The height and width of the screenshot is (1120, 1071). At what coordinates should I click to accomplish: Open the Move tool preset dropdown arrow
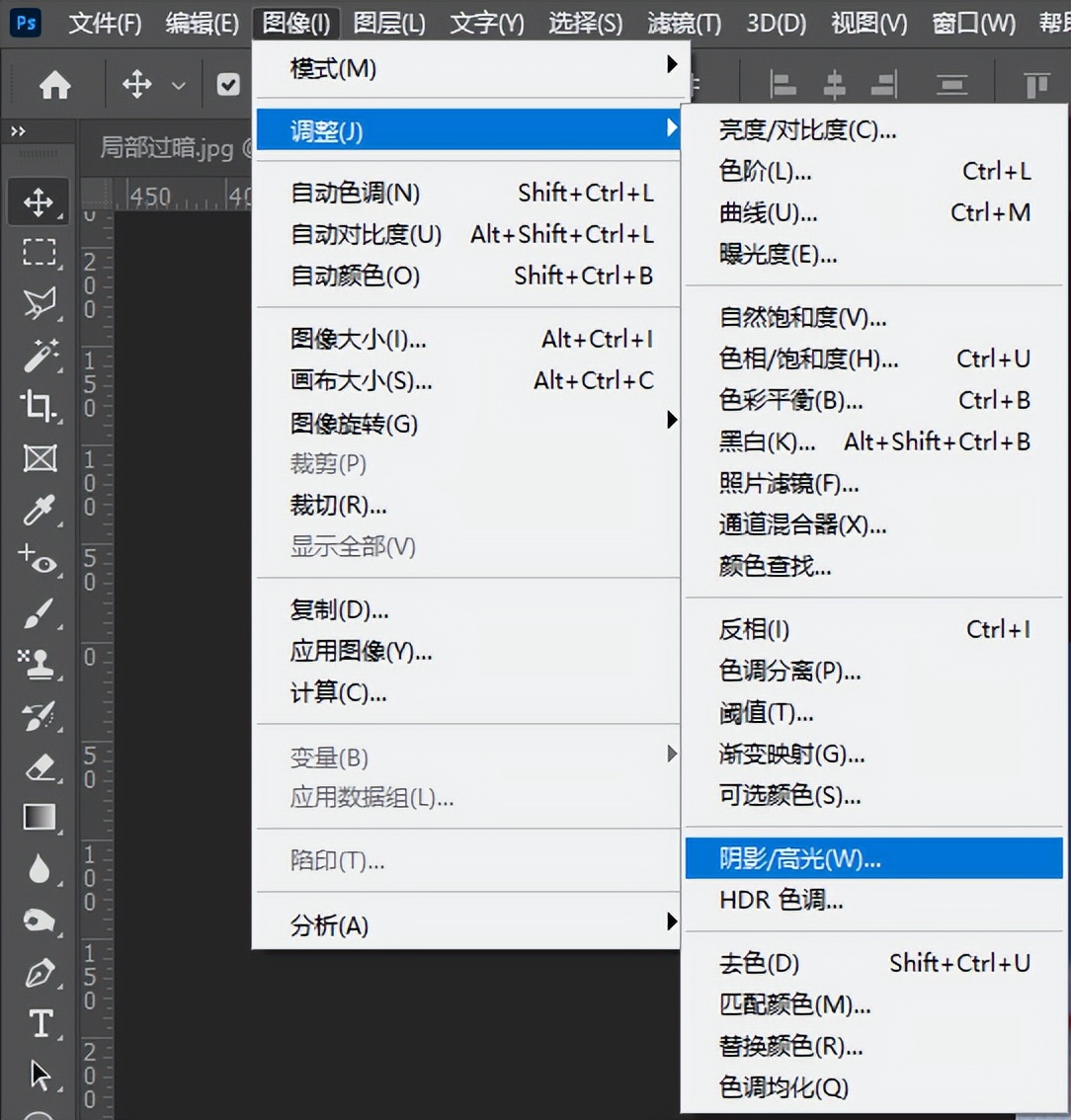179,86
